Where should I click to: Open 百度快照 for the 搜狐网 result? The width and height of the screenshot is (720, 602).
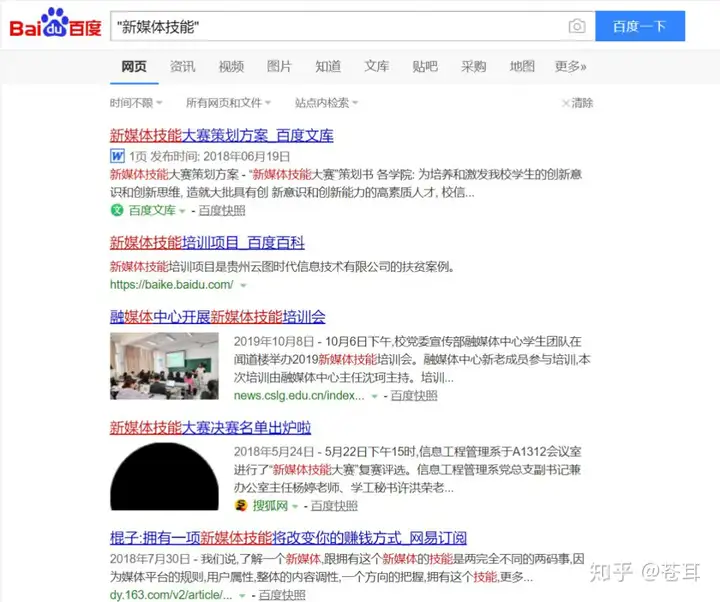point(334,506)
